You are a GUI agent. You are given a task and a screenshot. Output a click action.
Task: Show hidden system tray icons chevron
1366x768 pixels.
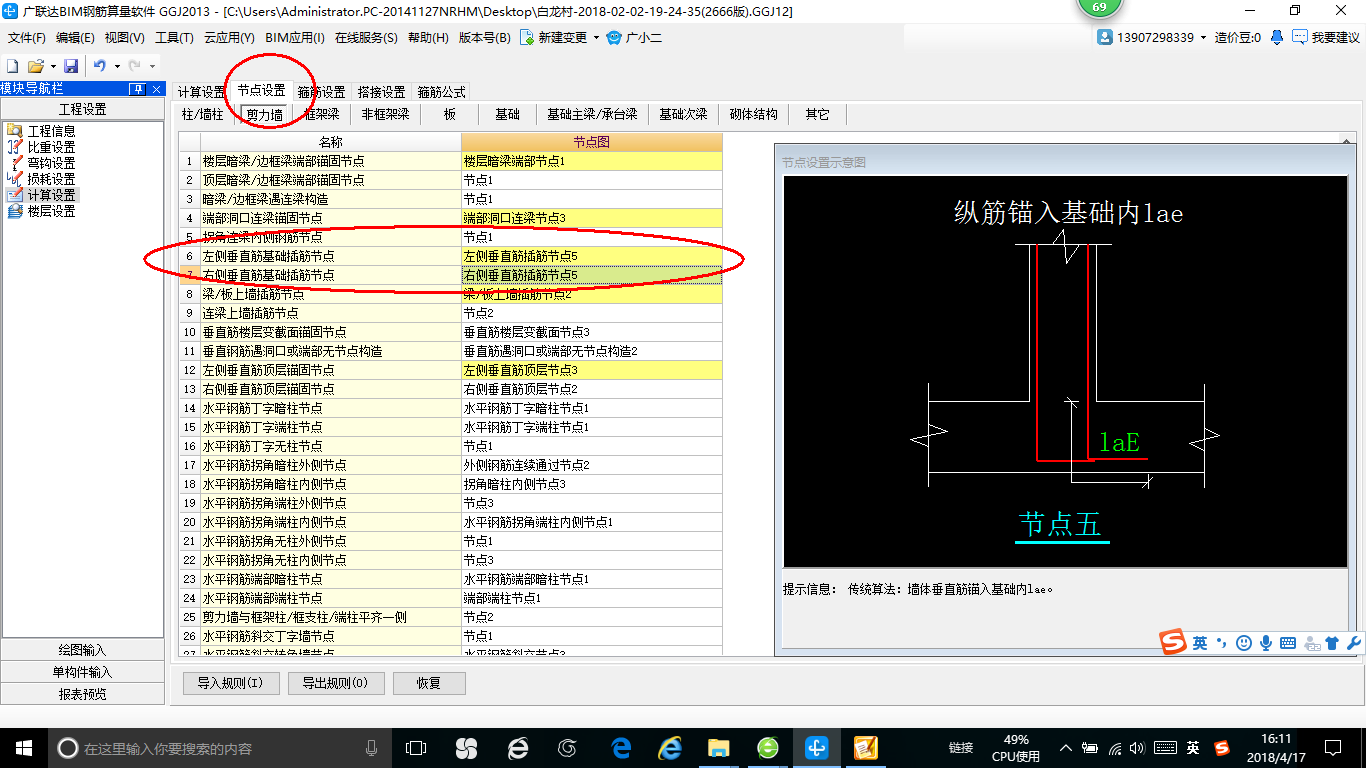[1066, 747]
